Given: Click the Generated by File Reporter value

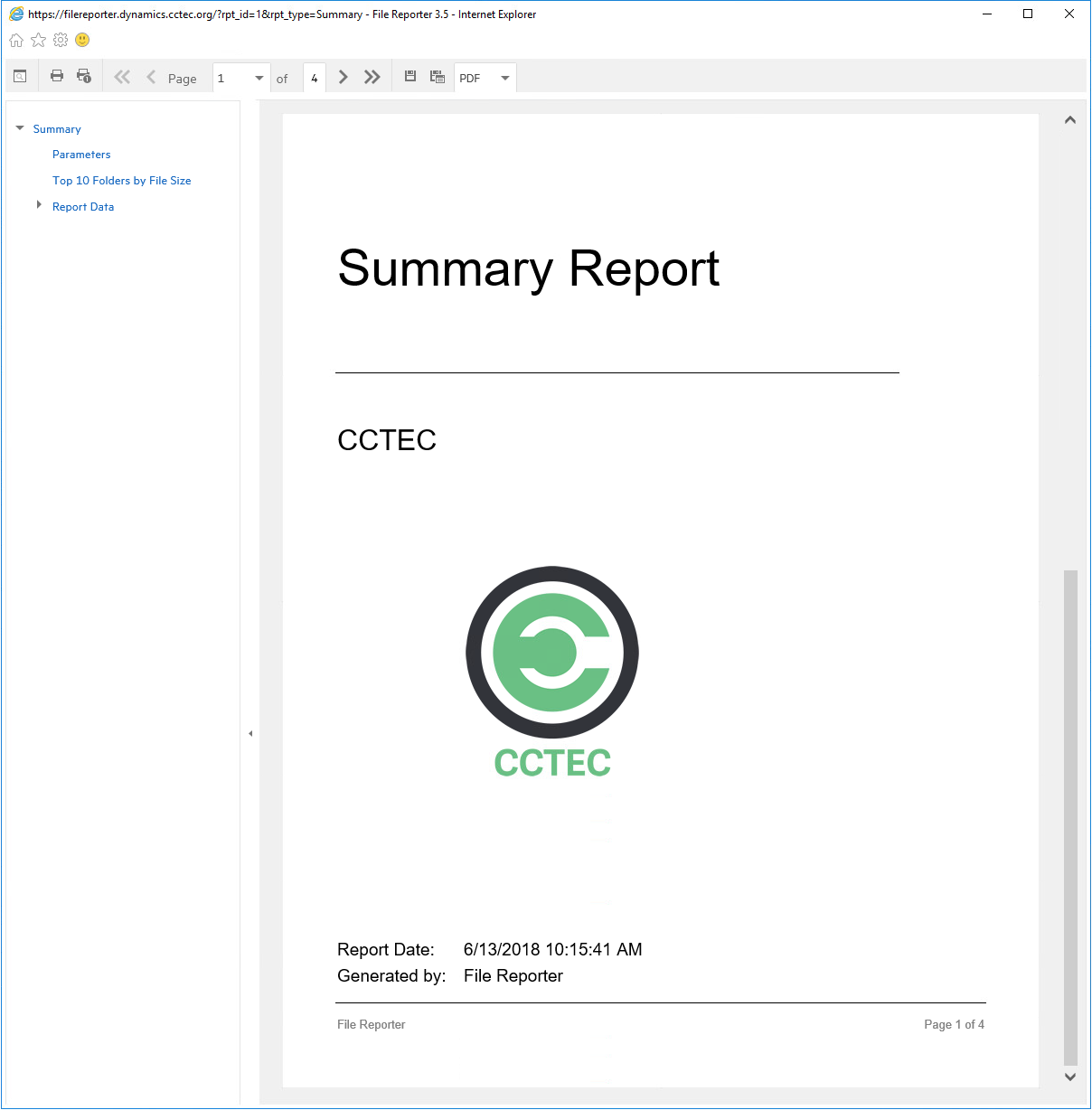Looking at the screenshot, I should [x=513, y=975].
